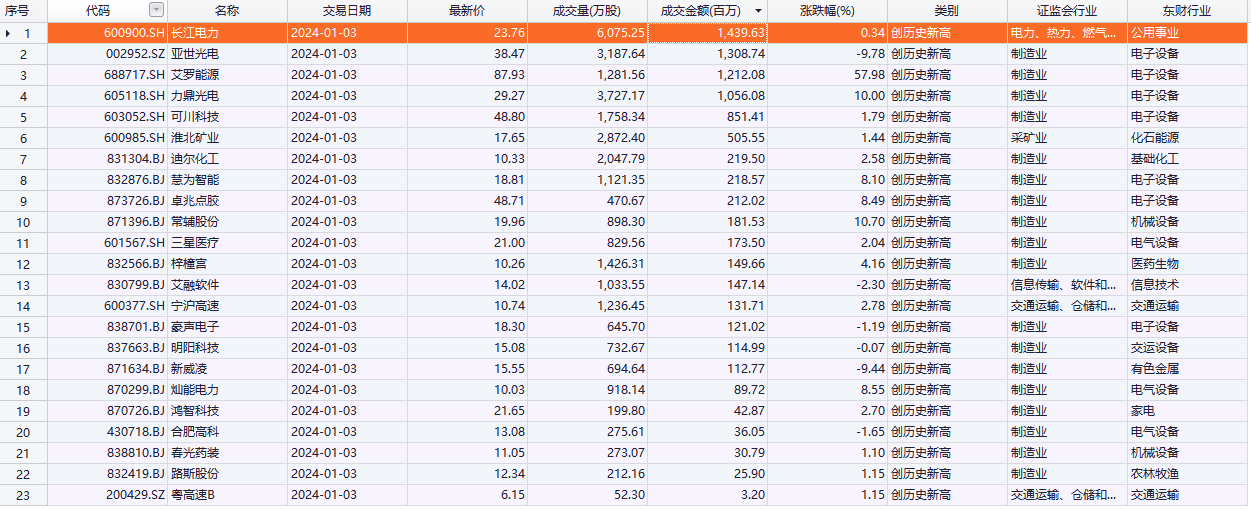Viewport: 1251px width, 509px height.
Task: Select row number 10
Action: [x=24, y=222]
